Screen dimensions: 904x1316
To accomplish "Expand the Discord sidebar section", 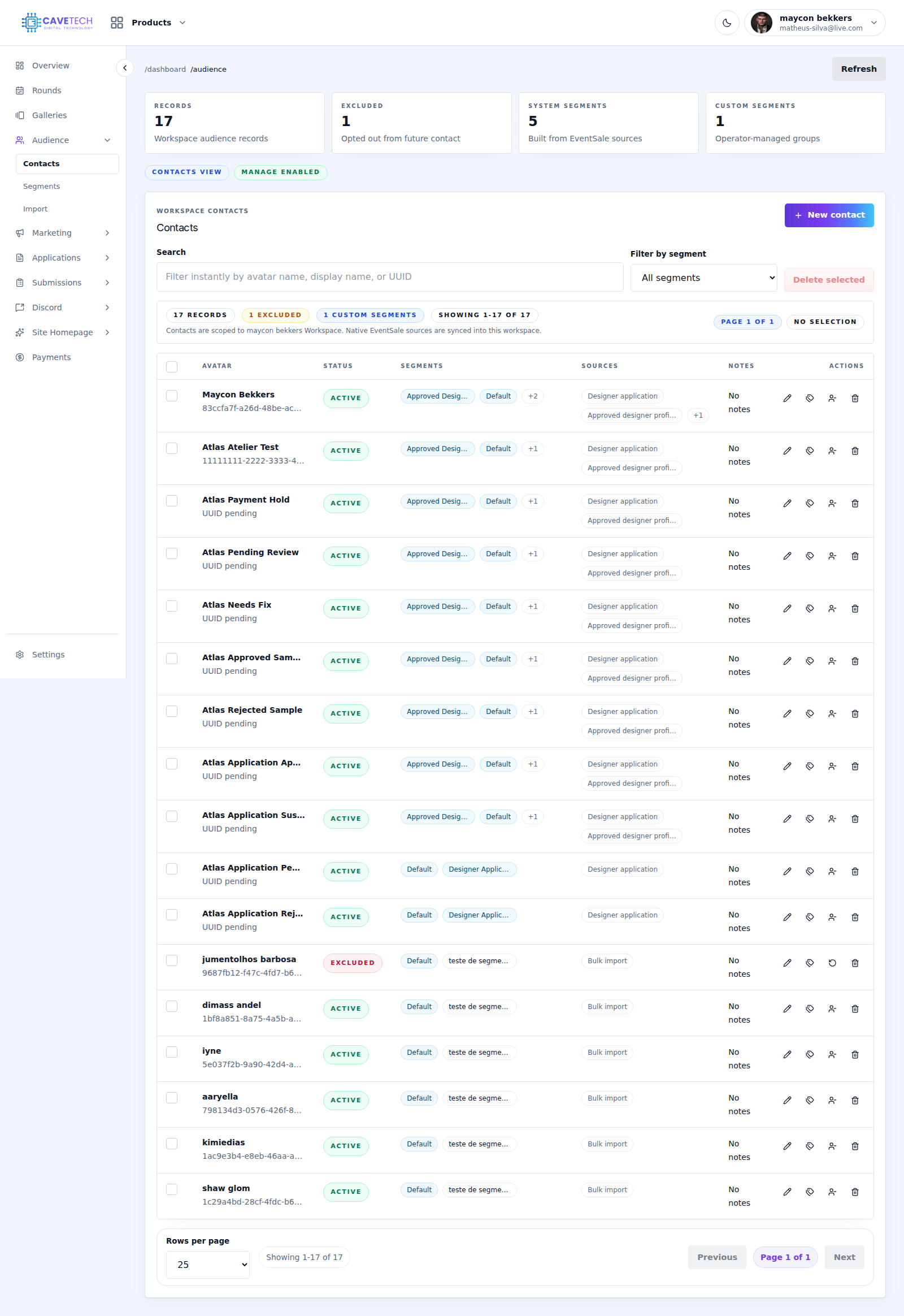I will (x=107, y=308).
